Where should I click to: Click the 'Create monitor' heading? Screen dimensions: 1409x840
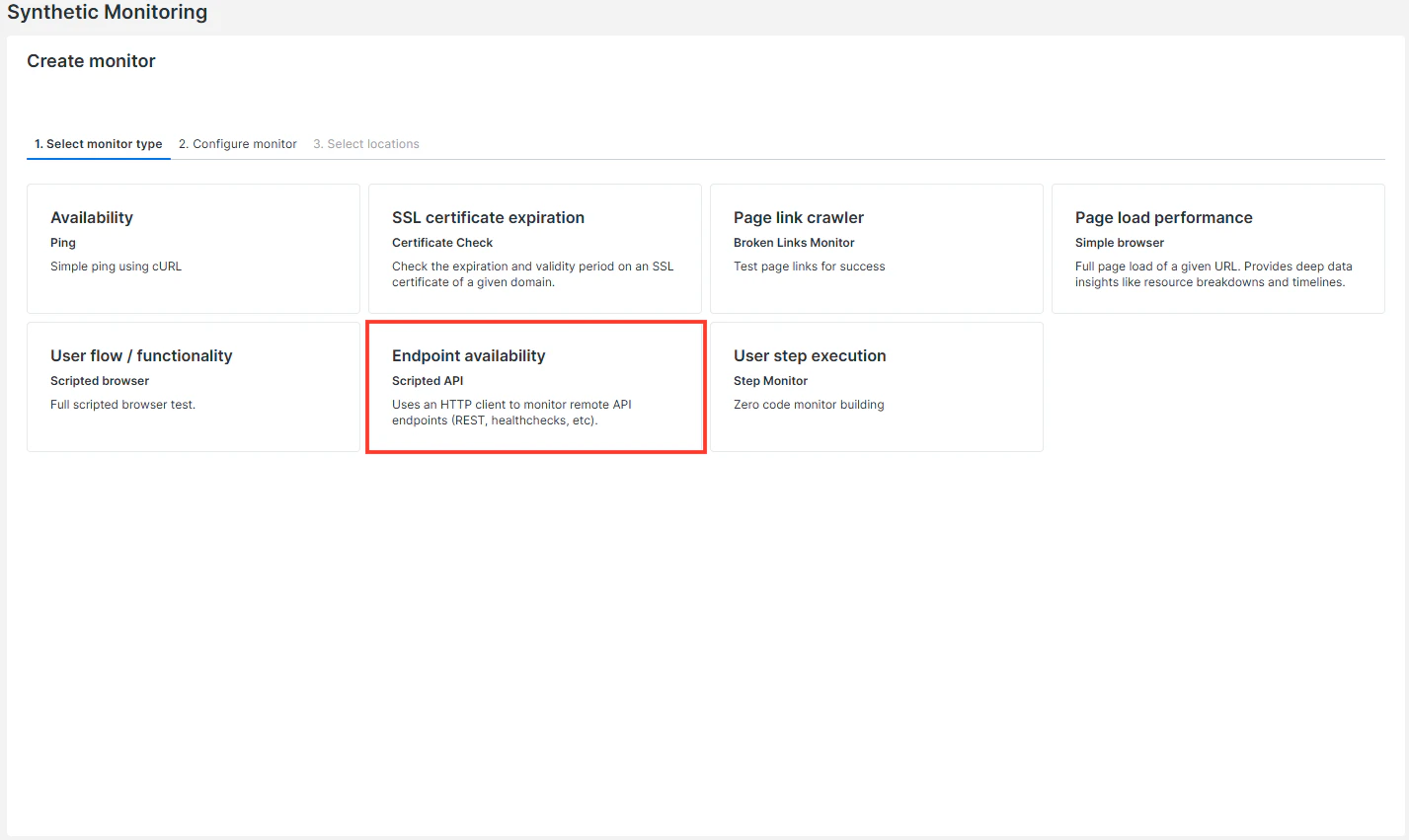[91, 61]
